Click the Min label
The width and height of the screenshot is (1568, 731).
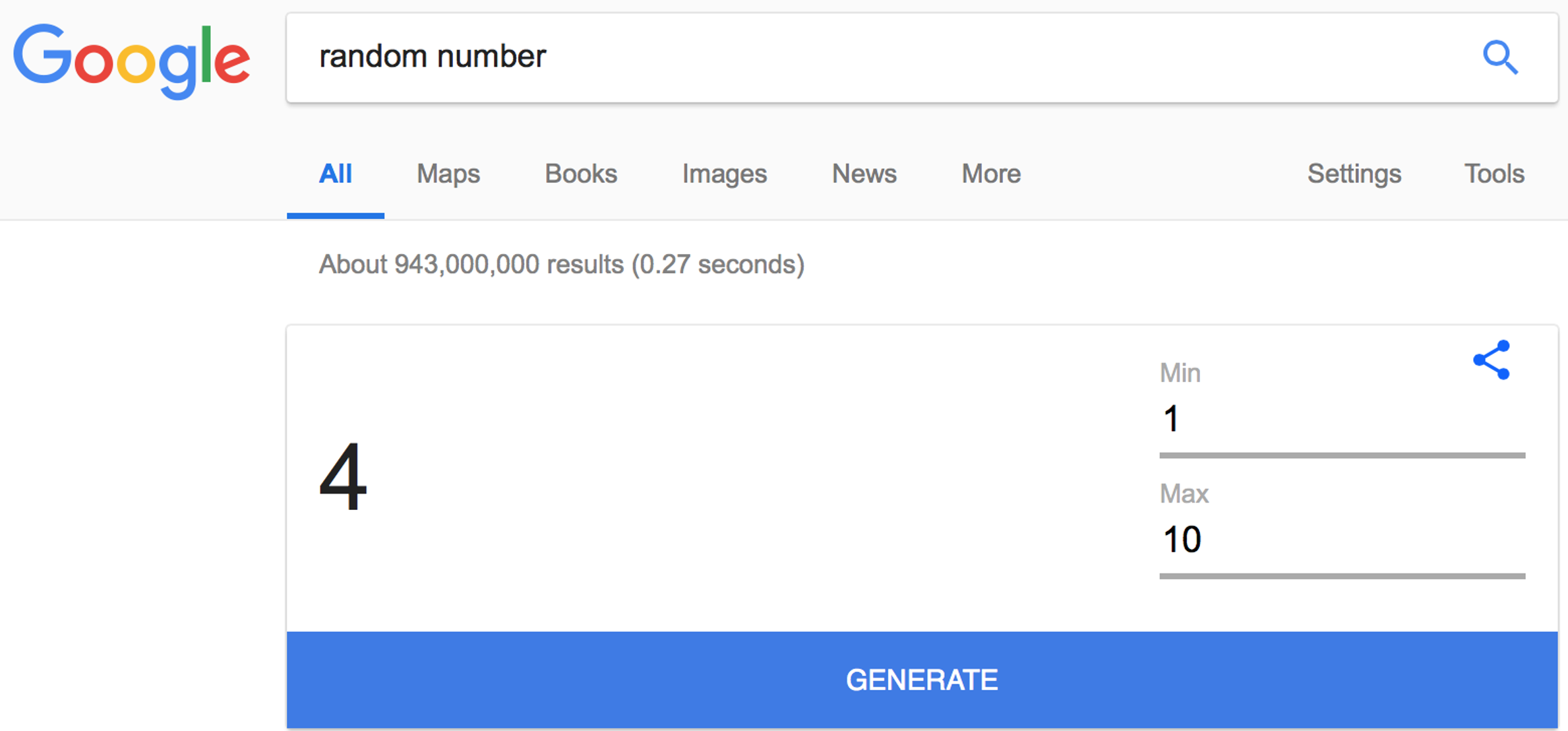(x=1180, y=373)
